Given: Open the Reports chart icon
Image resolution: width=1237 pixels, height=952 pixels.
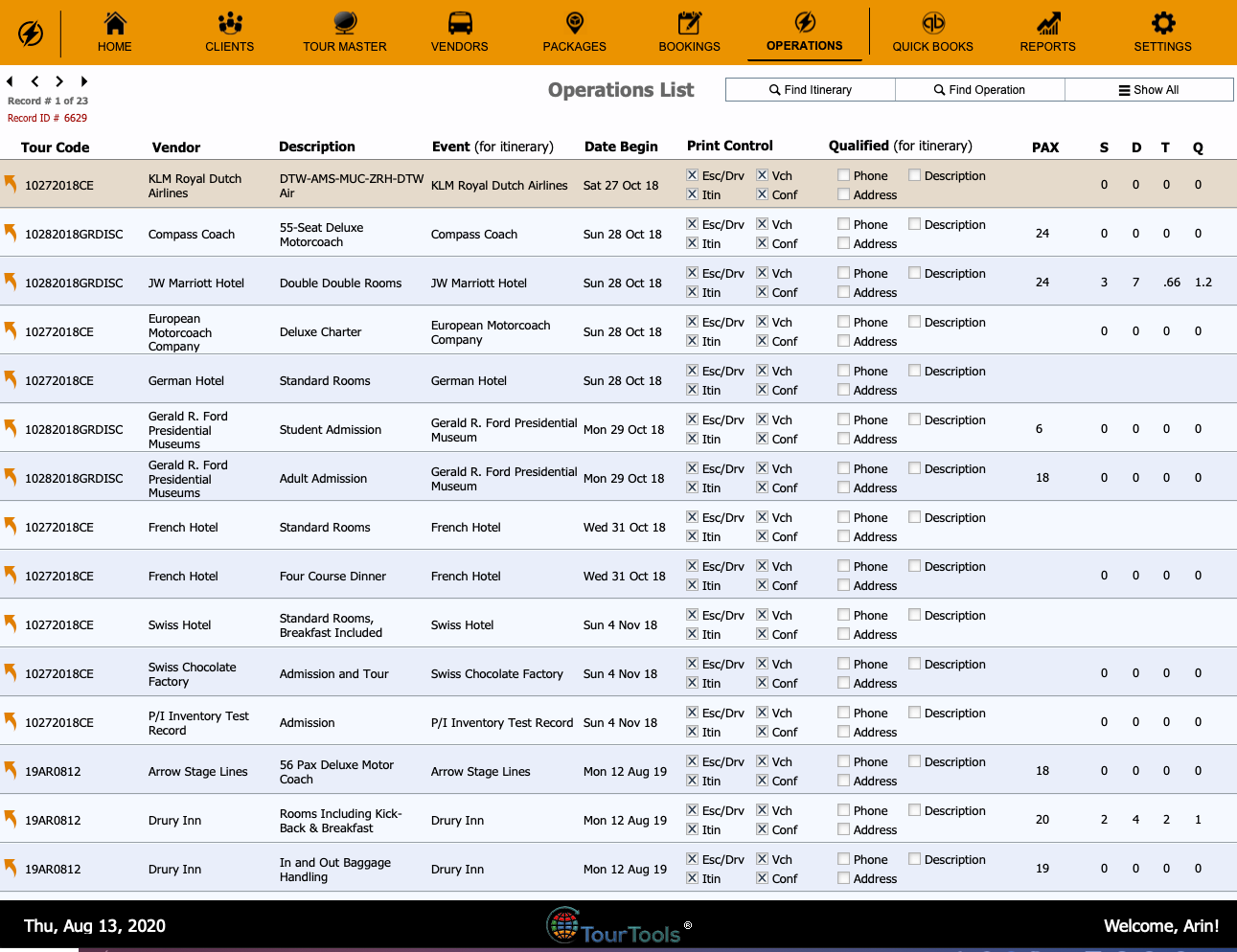Looking at the screenshot, I should (x=1048, y=23).
